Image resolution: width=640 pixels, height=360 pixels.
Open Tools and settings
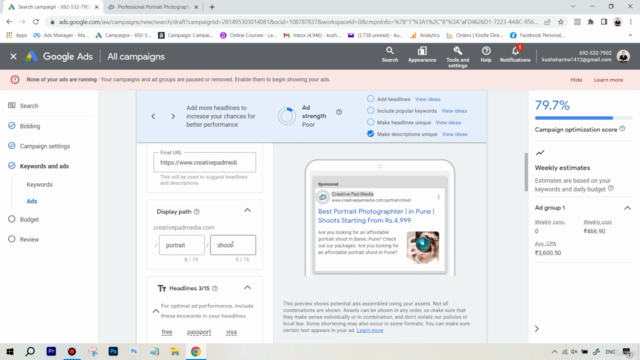[x=458, y=56]
